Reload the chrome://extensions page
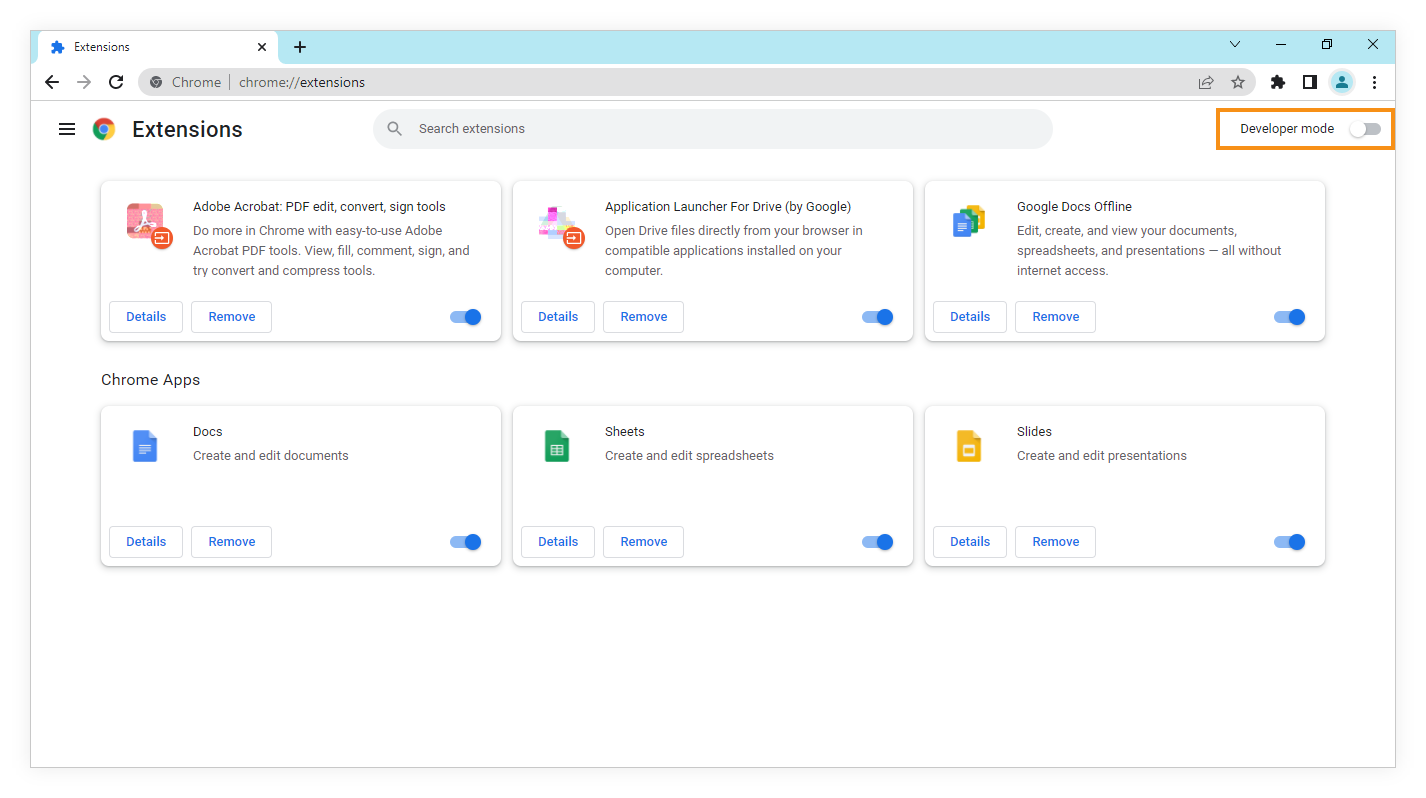The width and height of the screenshot is (1426, 798). 116,82
